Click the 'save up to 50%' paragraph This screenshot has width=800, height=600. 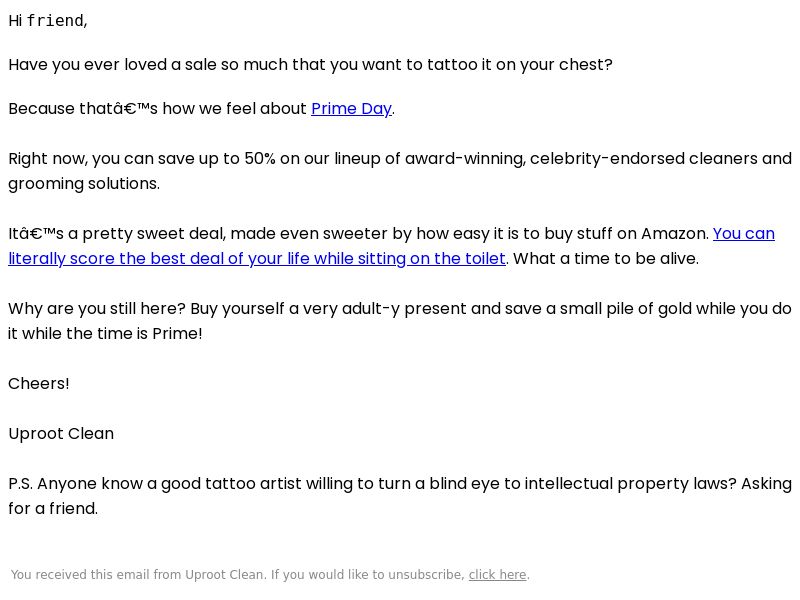tap(400, 171)
